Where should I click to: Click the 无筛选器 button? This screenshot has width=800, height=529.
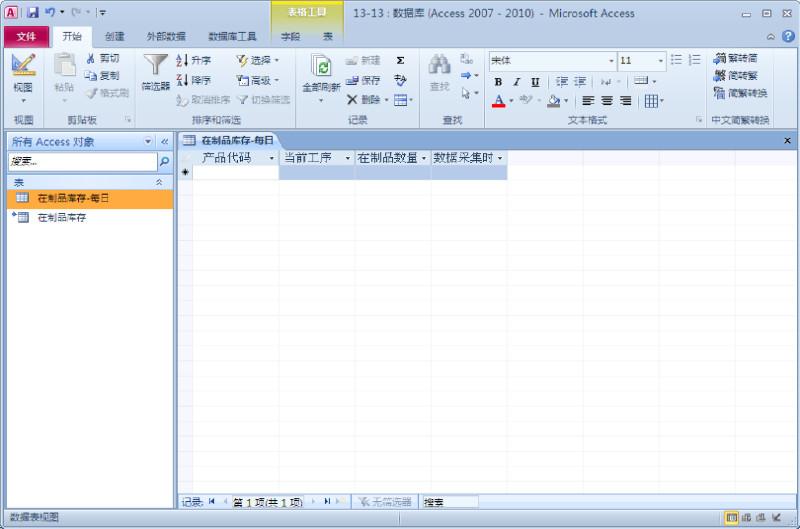pos(385,502)
